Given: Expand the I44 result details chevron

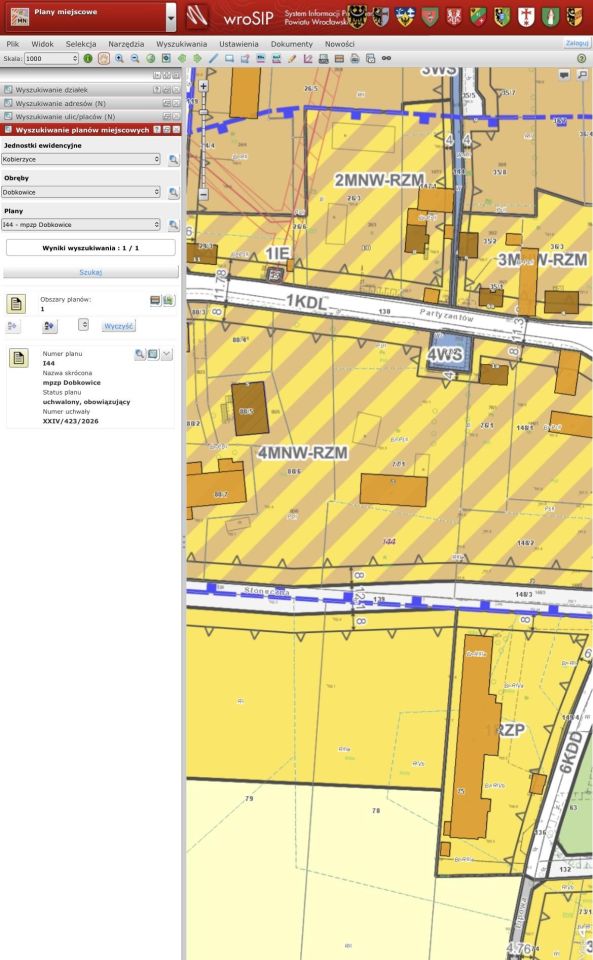Looking at the screenshot, I should click(166, 354).
